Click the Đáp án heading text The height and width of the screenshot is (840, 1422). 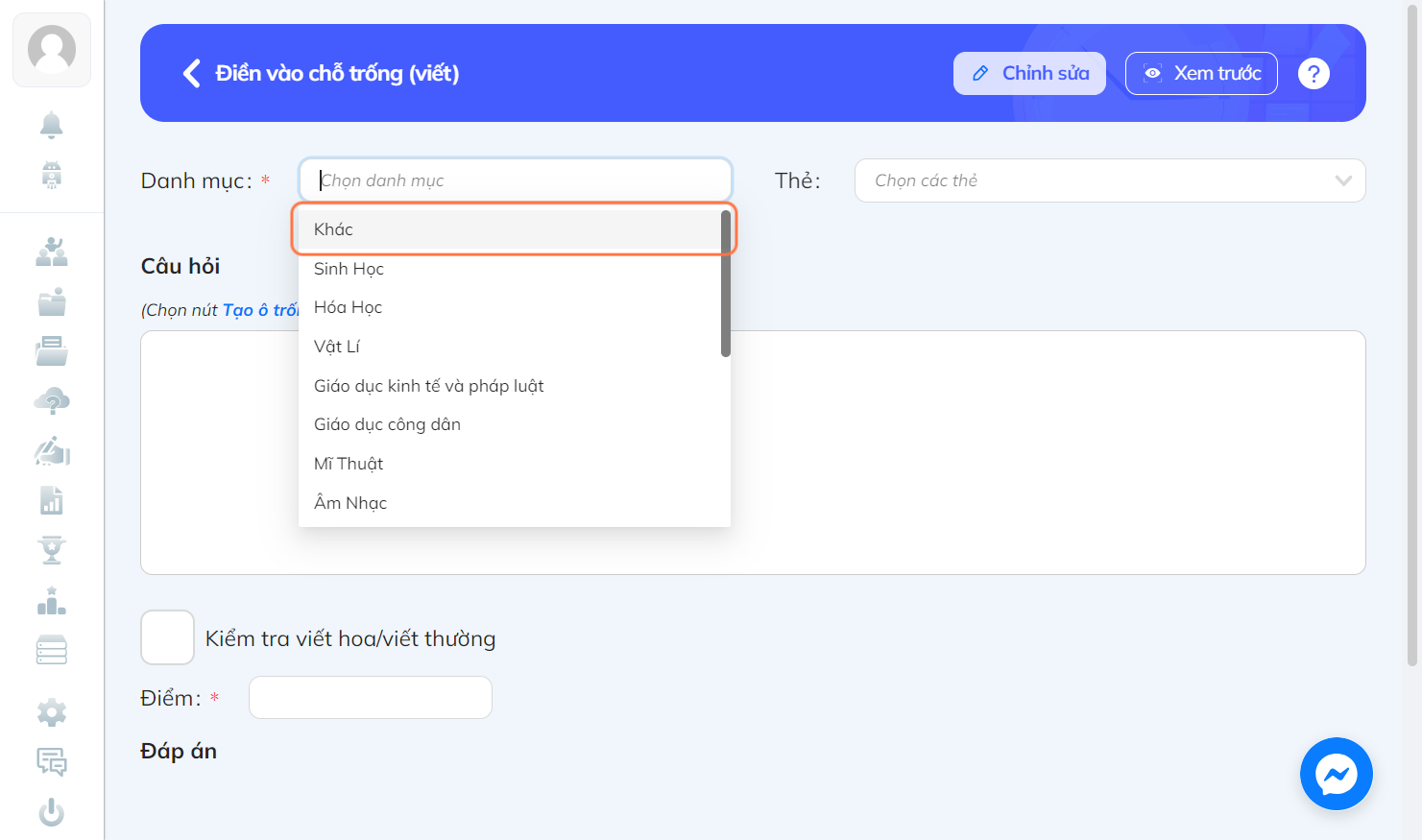coord(179,751)
